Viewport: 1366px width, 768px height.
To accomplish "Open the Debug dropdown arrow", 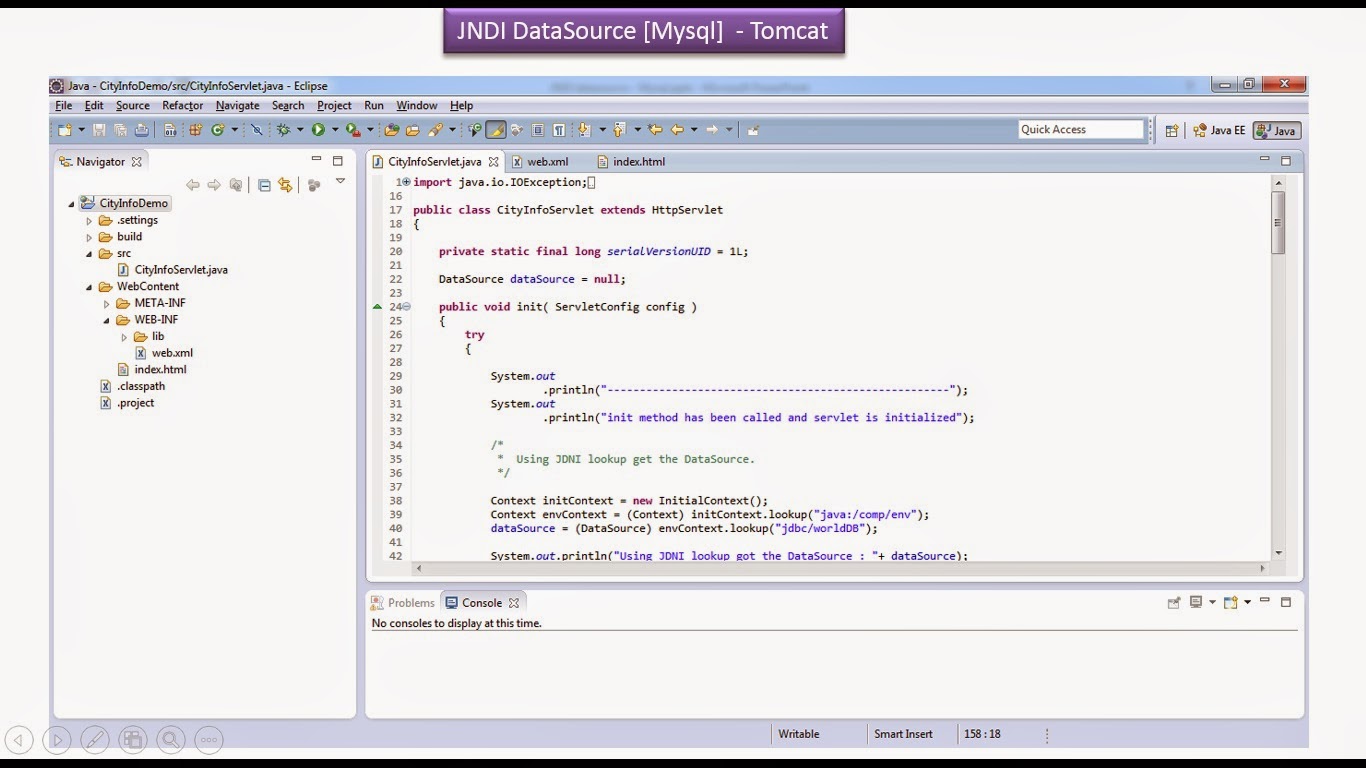I will tap(300, 130).
